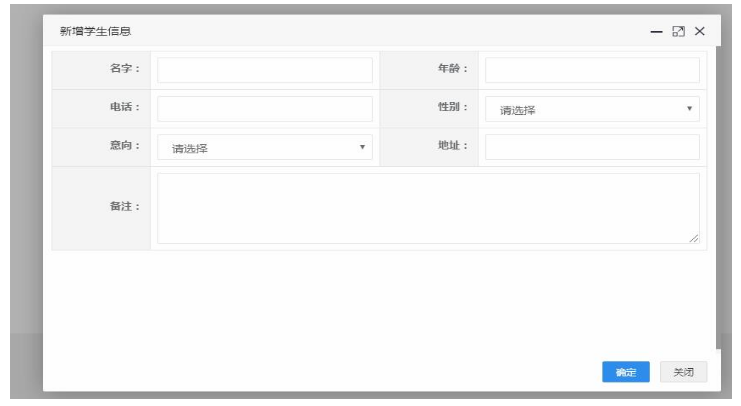Click the 性别: label
Screen dimensions: 741x406
coord(453,107)
